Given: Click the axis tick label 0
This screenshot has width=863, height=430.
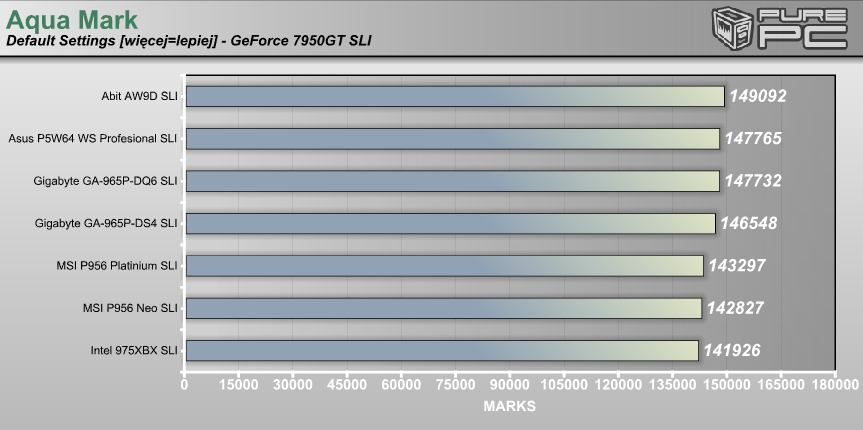Looking at the screenshot, I should click(184, 384).
